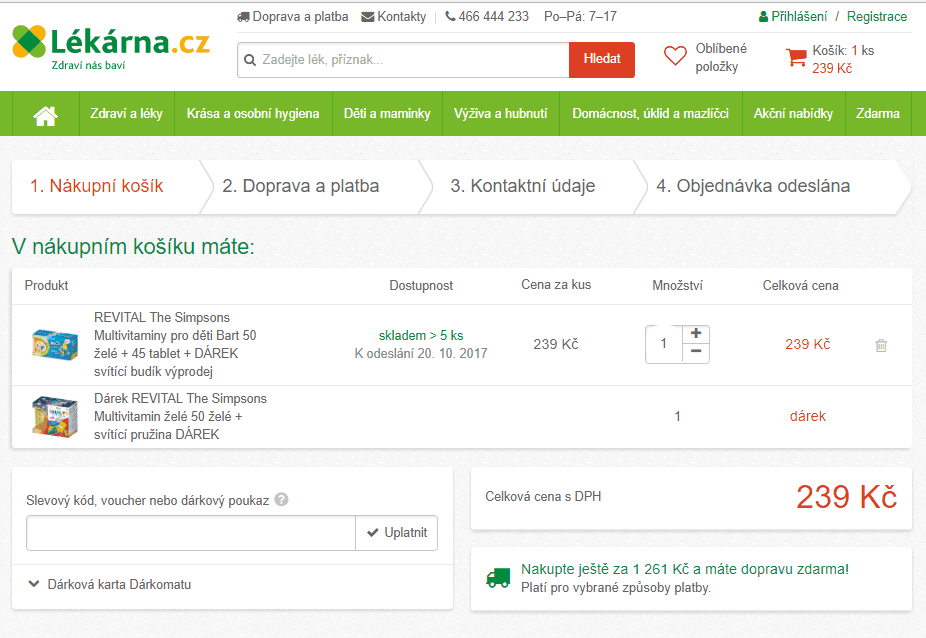Open the Registrace link
The height and width of the screenshot is (638, 926).
pos(876,17)
